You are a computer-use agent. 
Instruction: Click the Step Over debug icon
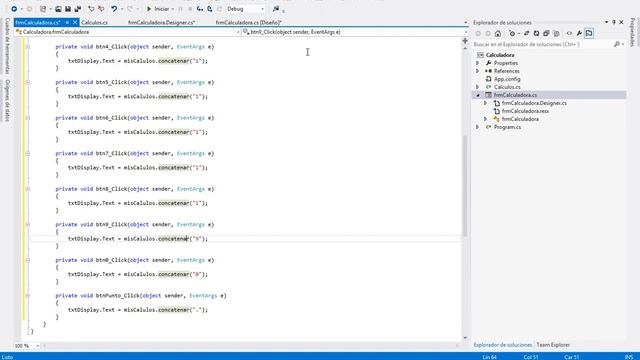click(x=209, y=9)
